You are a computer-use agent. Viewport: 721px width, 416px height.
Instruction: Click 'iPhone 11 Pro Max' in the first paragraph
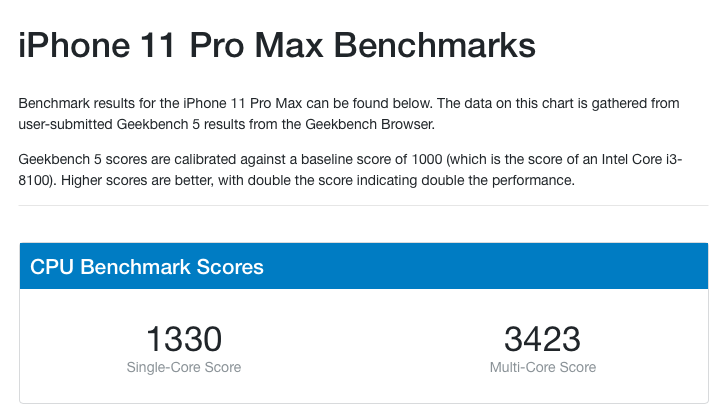[243, 103]
